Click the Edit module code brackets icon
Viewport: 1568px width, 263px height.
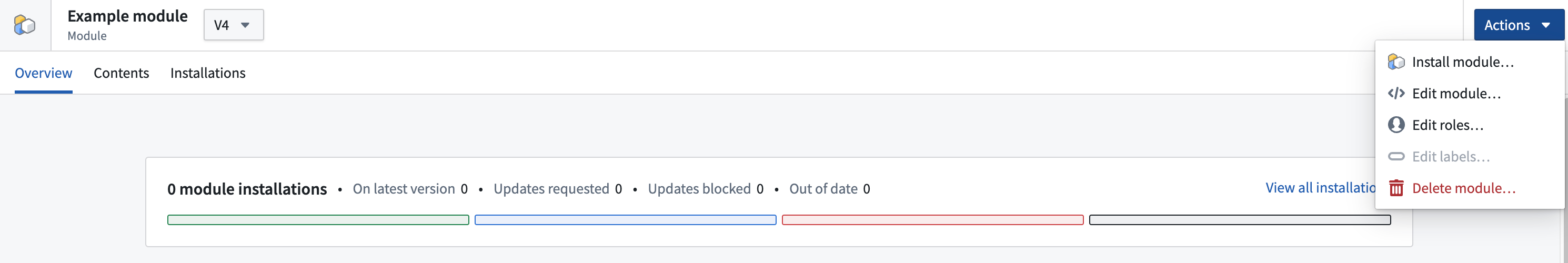click(1396, 93)
